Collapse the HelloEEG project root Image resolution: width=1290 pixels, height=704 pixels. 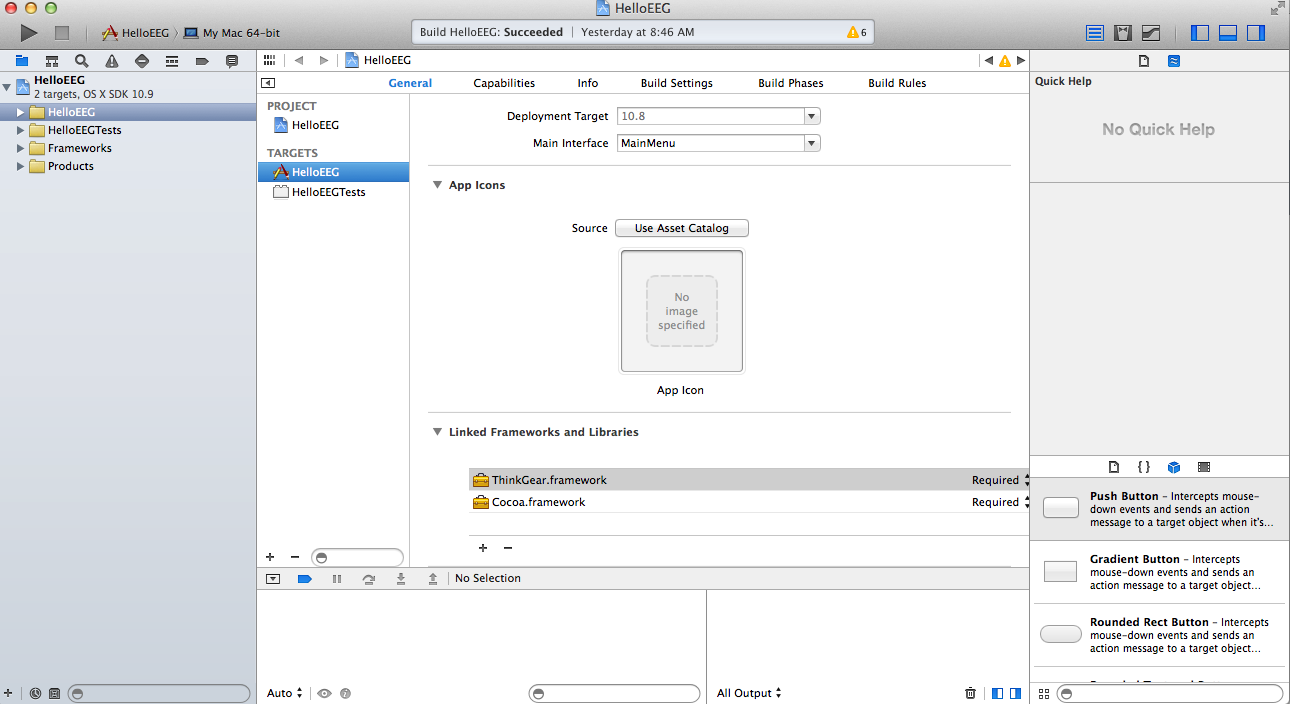7,87
